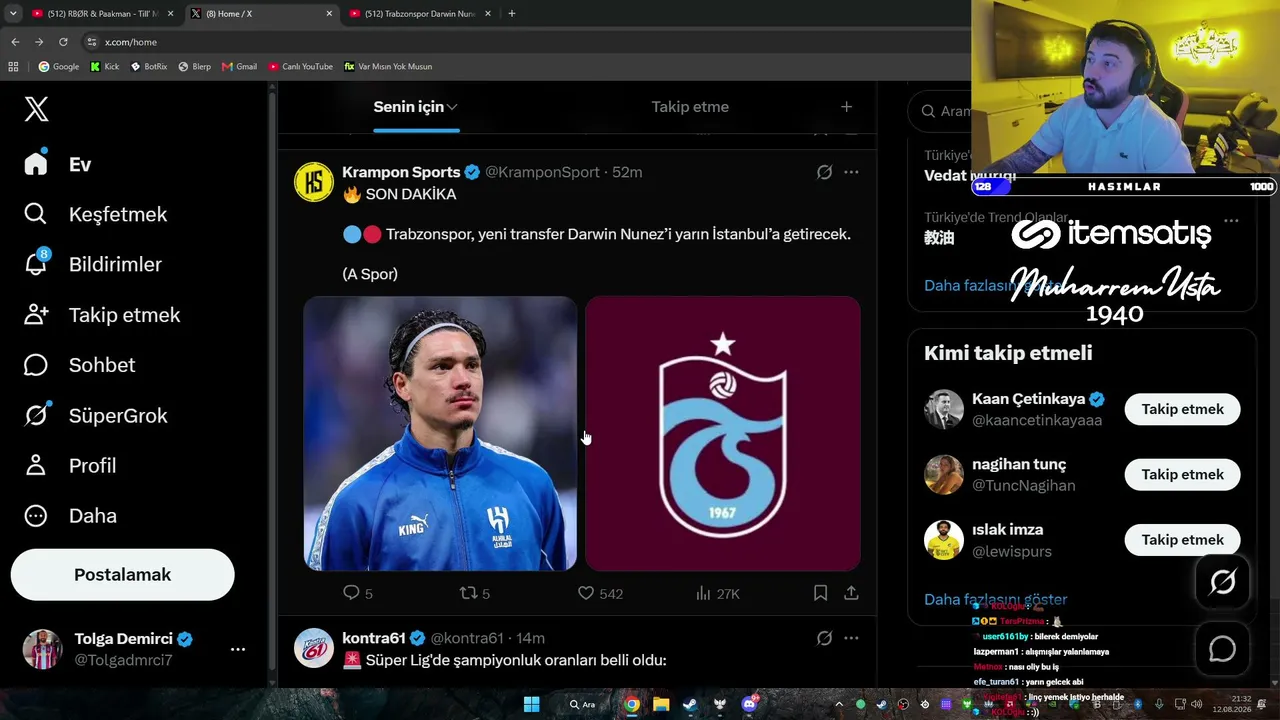Expand Senin için feed chevron
Screen dimensions: 1280x720
pyautogui.click(x=452, y=107)
